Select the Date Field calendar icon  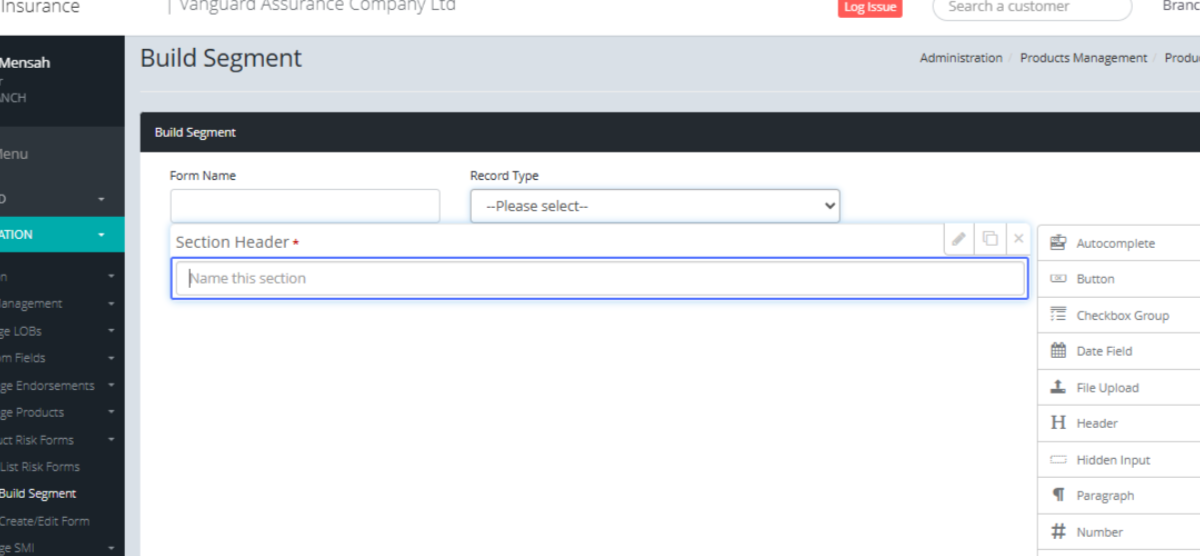[x=1058, y=351]
